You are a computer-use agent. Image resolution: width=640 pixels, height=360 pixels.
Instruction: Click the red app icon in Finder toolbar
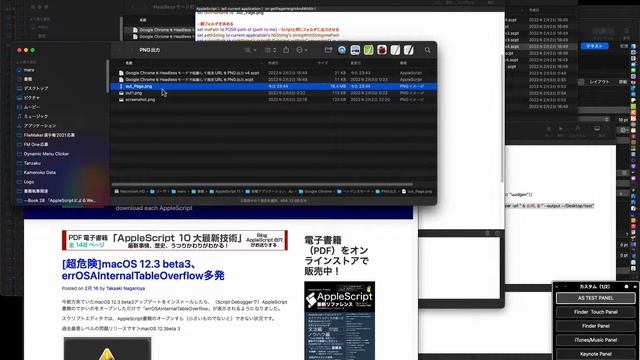point(382,50)
